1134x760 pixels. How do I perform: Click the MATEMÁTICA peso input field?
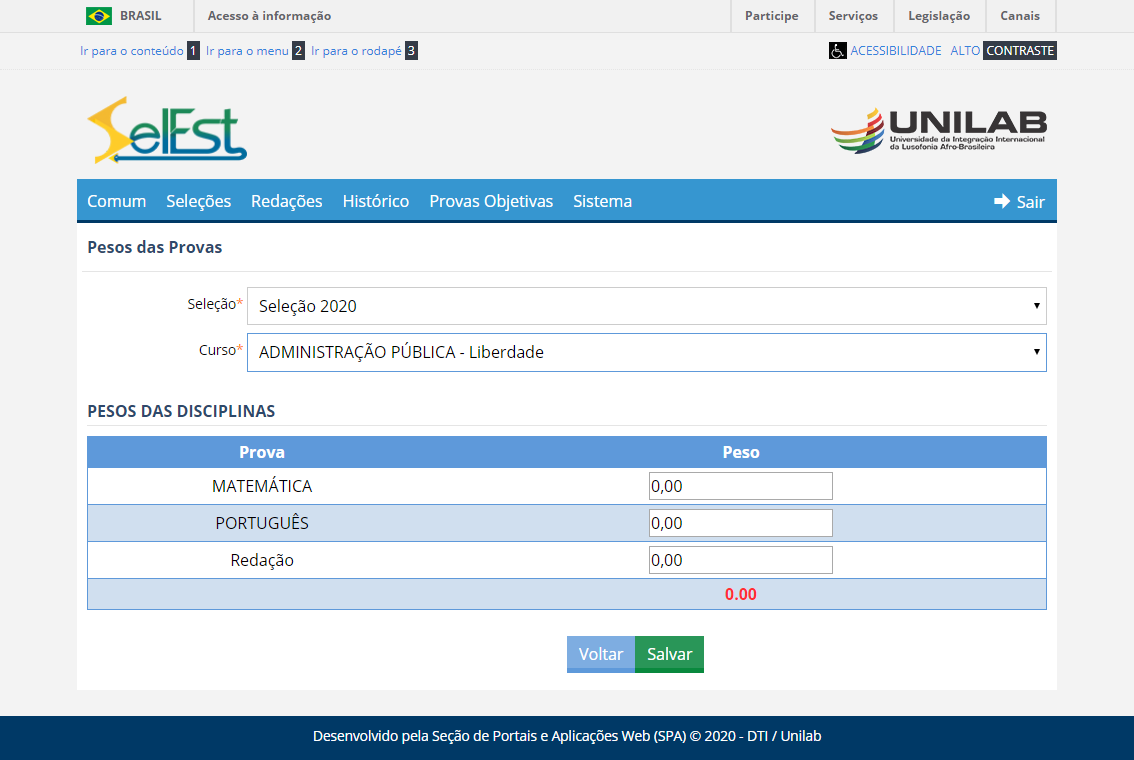pyautogui.click(x=740, y=486)
